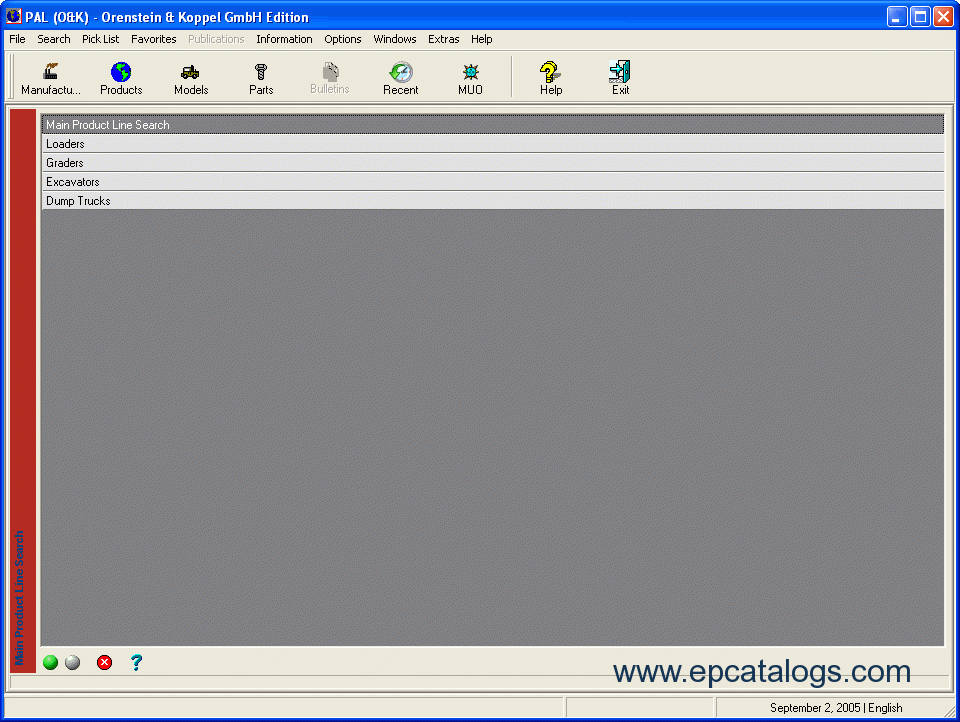The width and height of the screenshot is (960, 722).
Task: Click the disabled Bulletins icon
Action: tap(330, 78)
